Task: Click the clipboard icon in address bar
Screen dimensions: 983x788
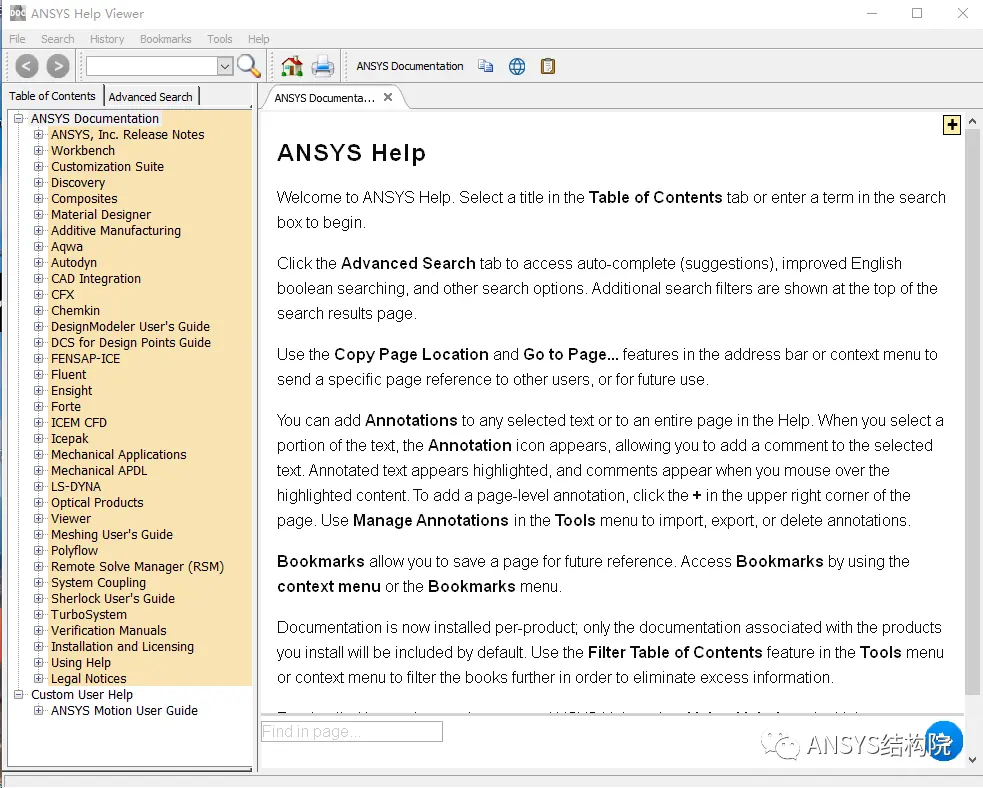Action: 548,66
